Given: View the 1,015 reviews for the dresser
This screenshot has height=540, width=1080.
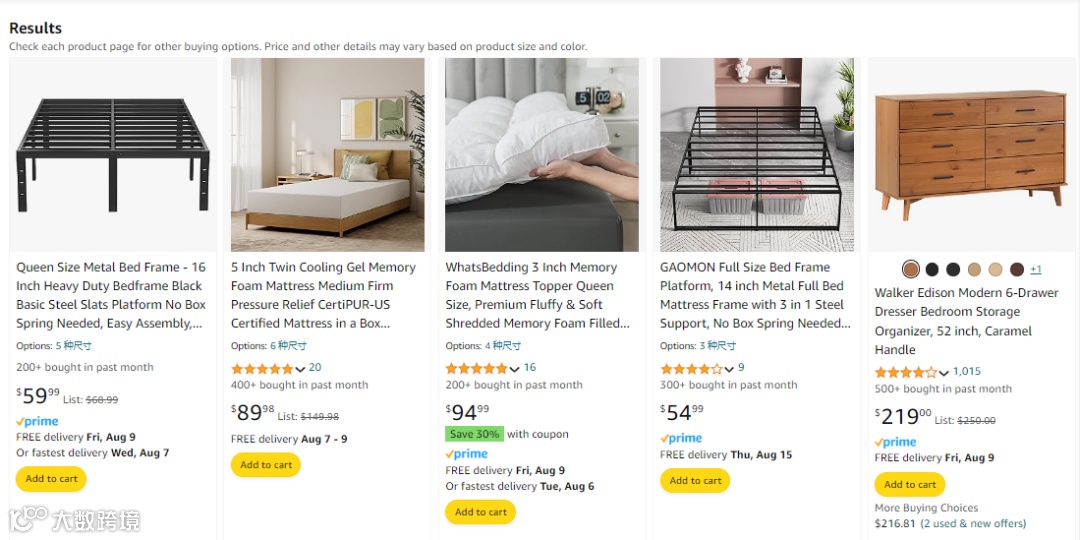Looking at the screenshot, I should point(967,372).
